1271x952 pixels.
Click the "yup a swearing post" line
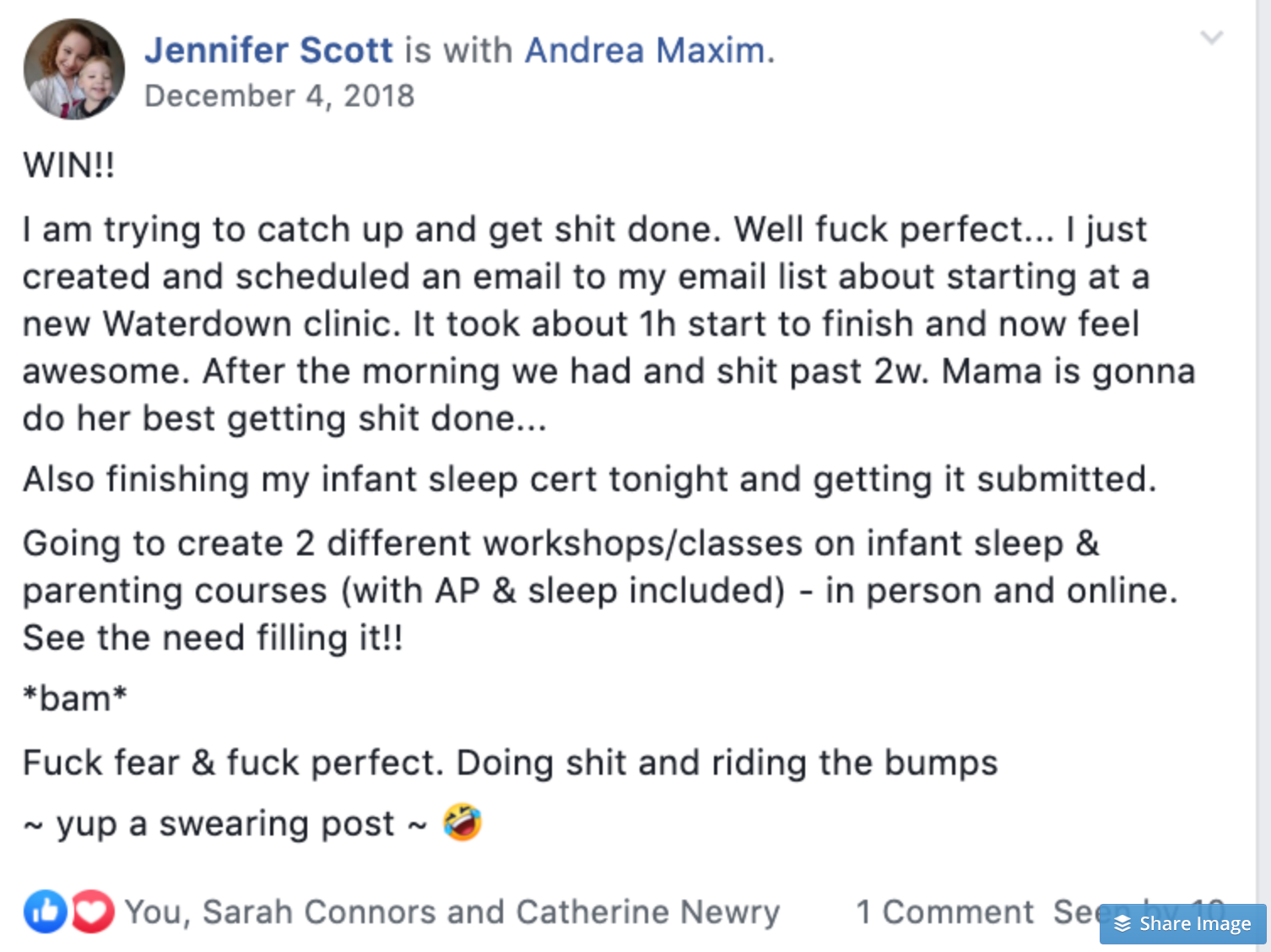click(225, 824)
